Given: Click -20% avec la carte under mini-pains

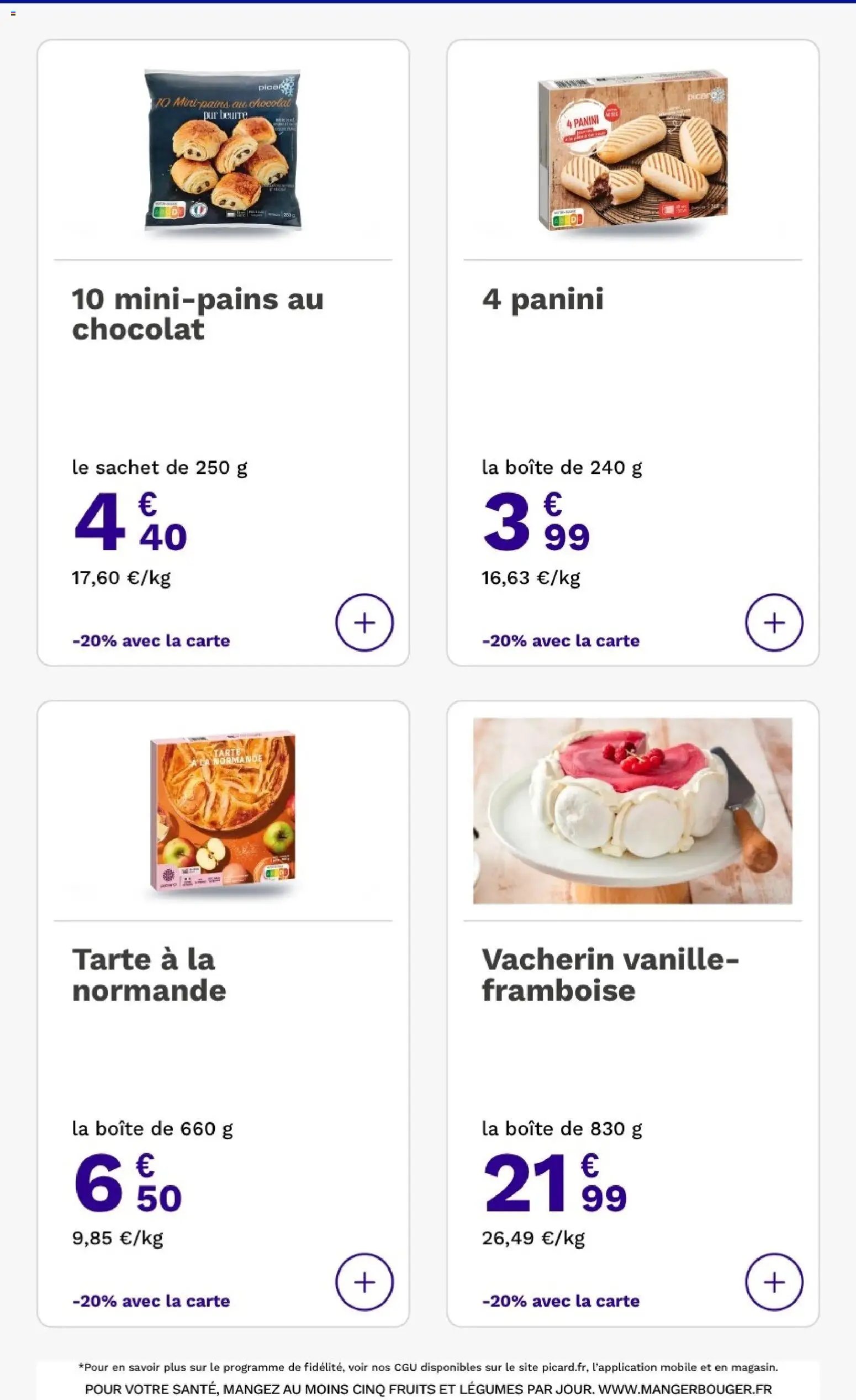Looking at the screenshot, I should pos(151,641).
